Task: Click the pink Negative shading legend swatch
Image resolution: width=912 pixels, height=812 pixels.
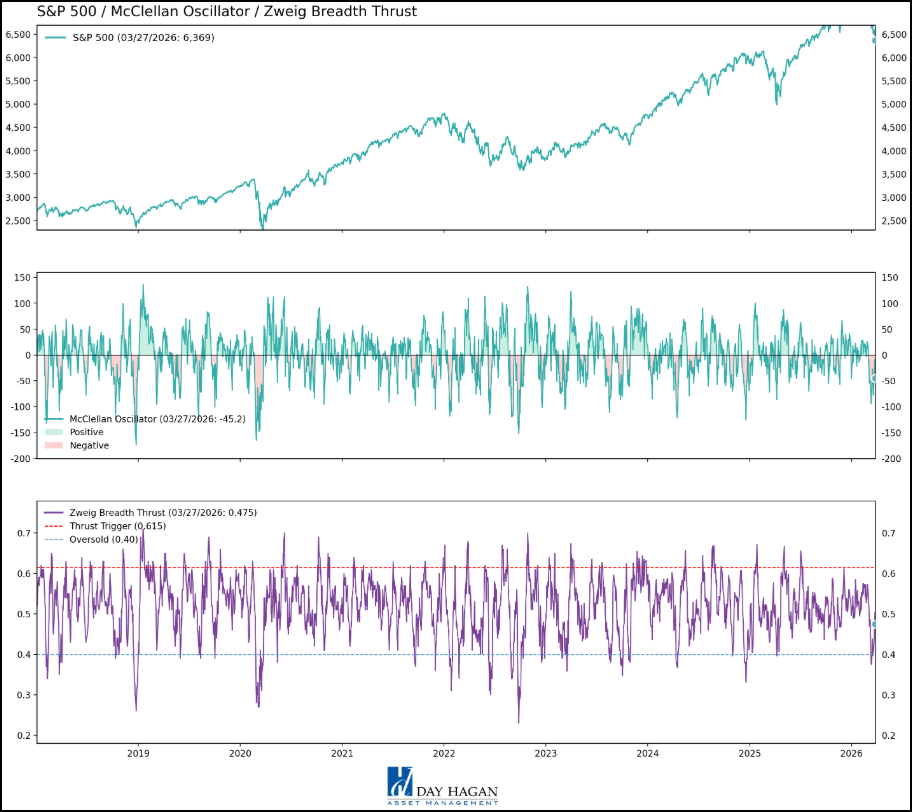Action: tap(52, 445)
